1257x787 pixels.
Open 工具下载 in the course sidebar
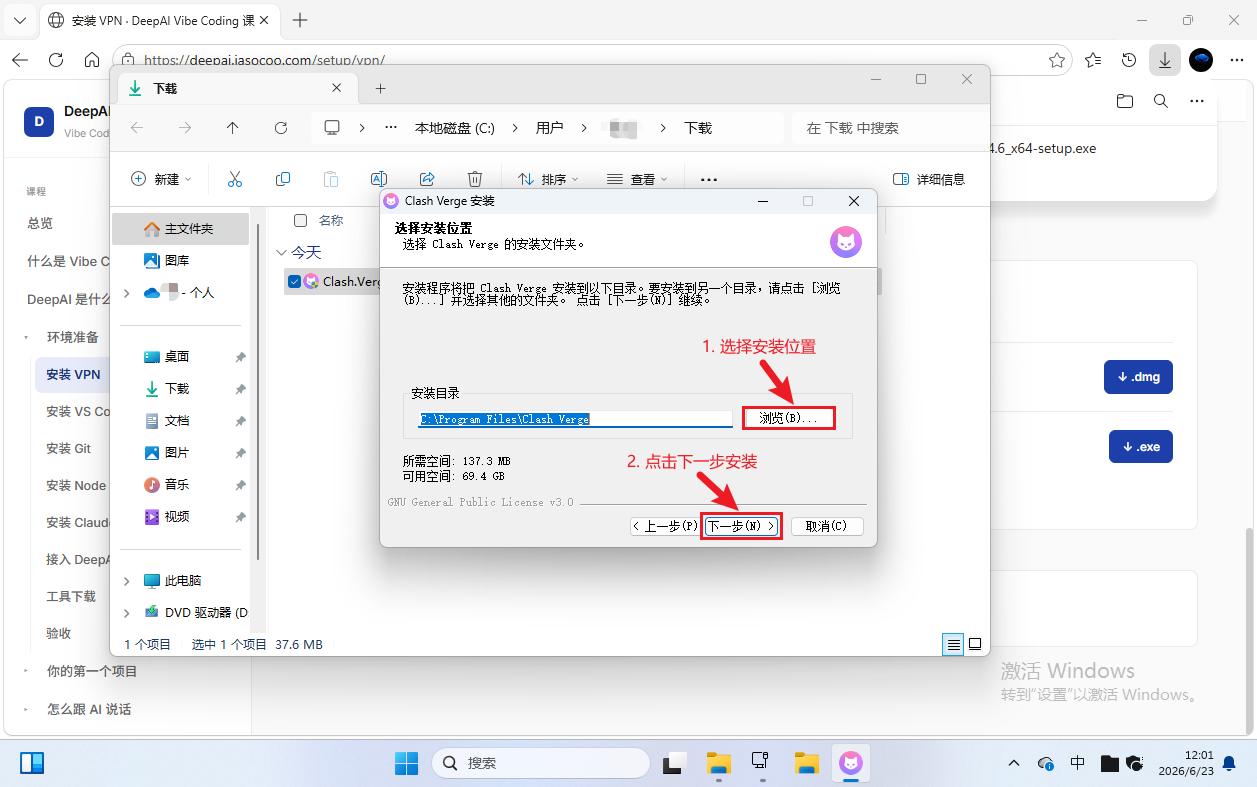(x=71, y=596)
